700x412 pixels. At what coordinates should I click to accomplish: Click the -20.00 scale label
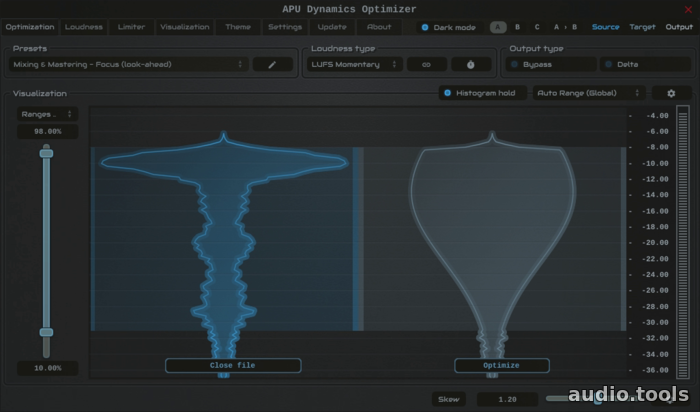pos(655,243)
